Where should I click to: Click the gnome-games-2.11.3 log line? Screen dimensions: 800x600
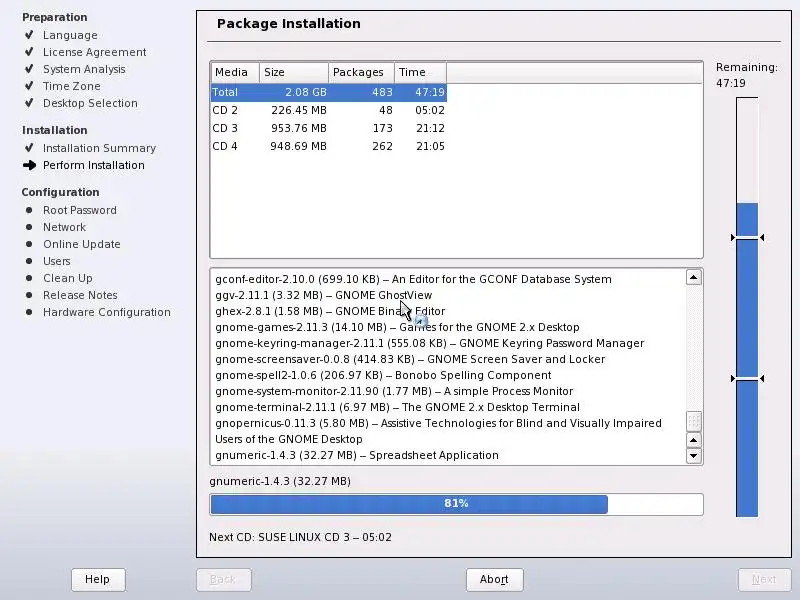(x=397, y=327)
